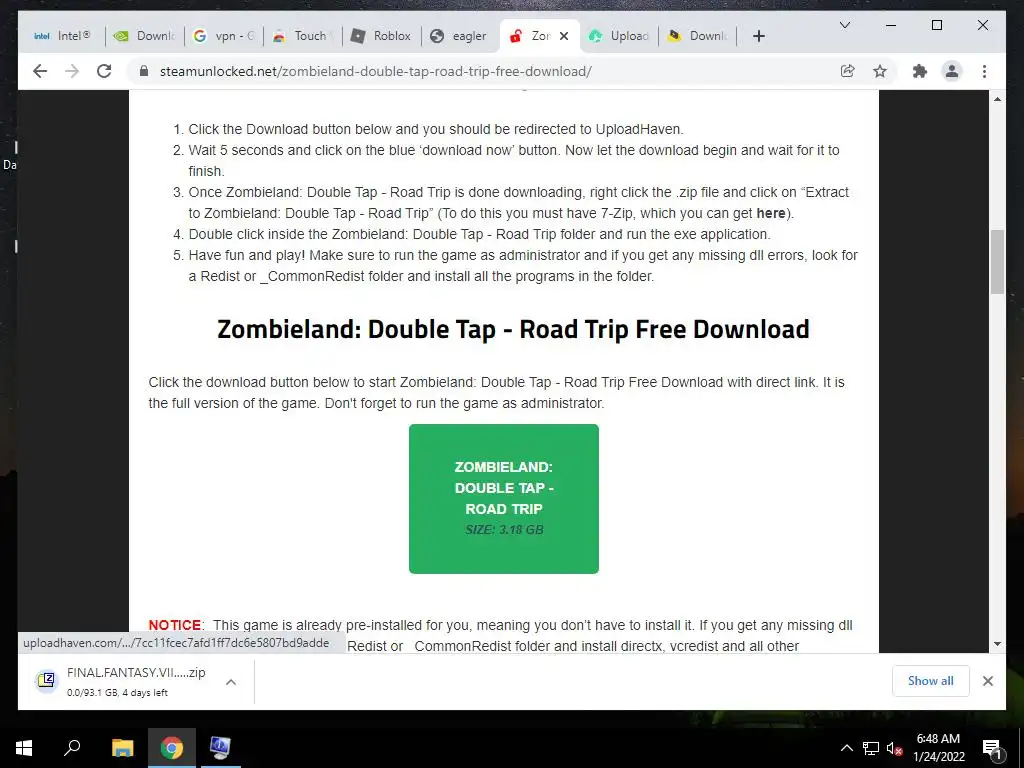Screen dimensions: 1024x768
Task: Click the forward navigation arrow
Action: coord(72,71)
